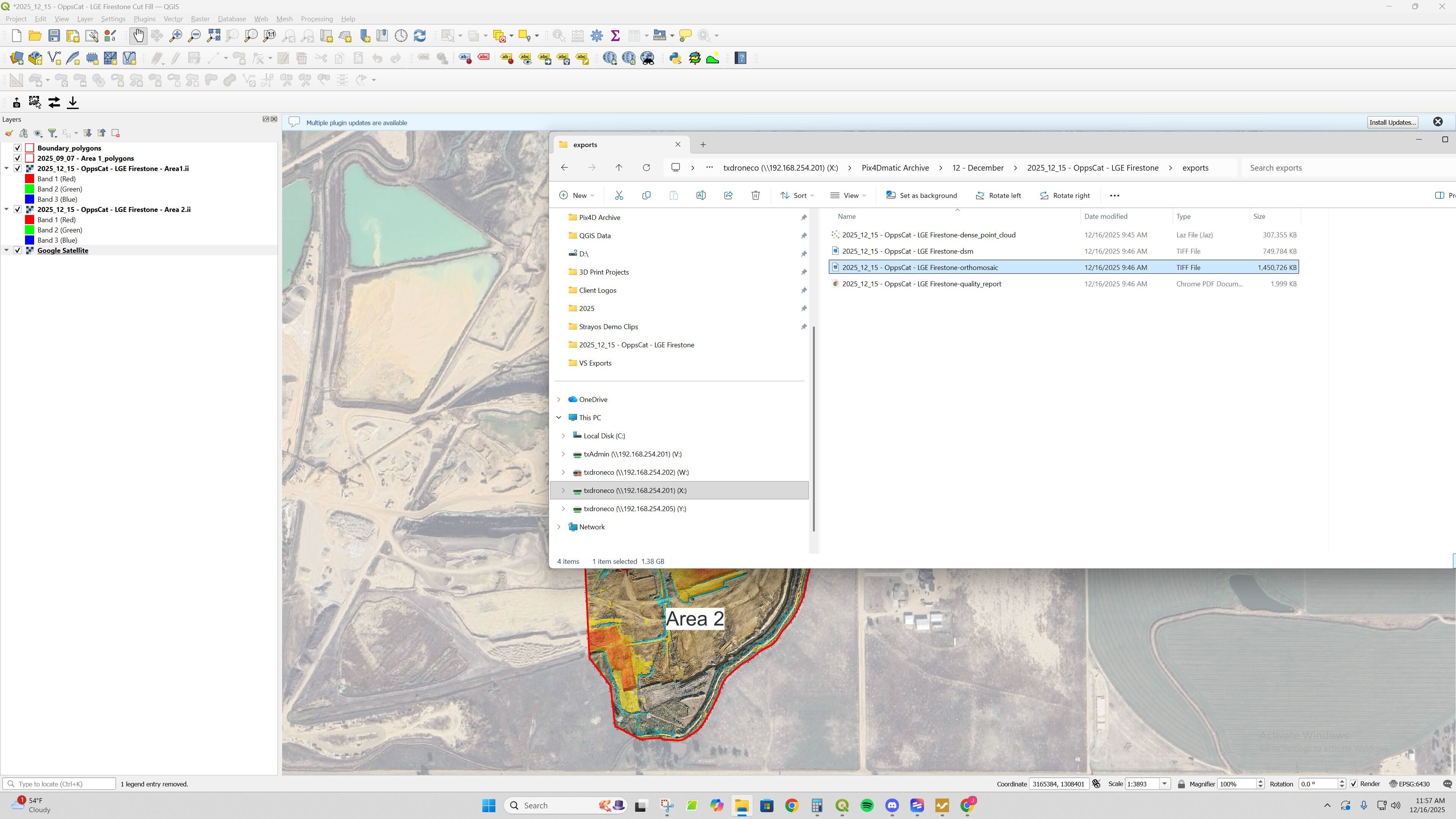Click Rotate left in File Explorer

point(998,196)
